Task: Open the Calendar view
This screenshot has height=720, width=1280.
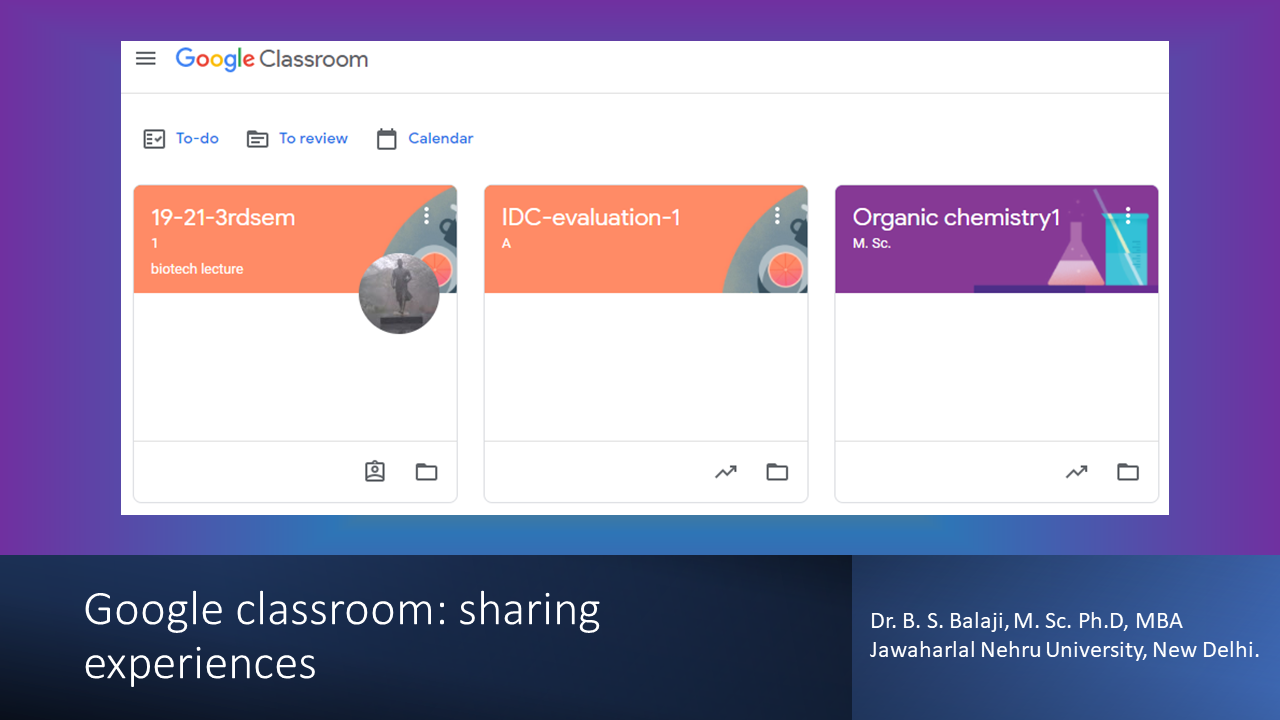Action: tap(440, 138)
